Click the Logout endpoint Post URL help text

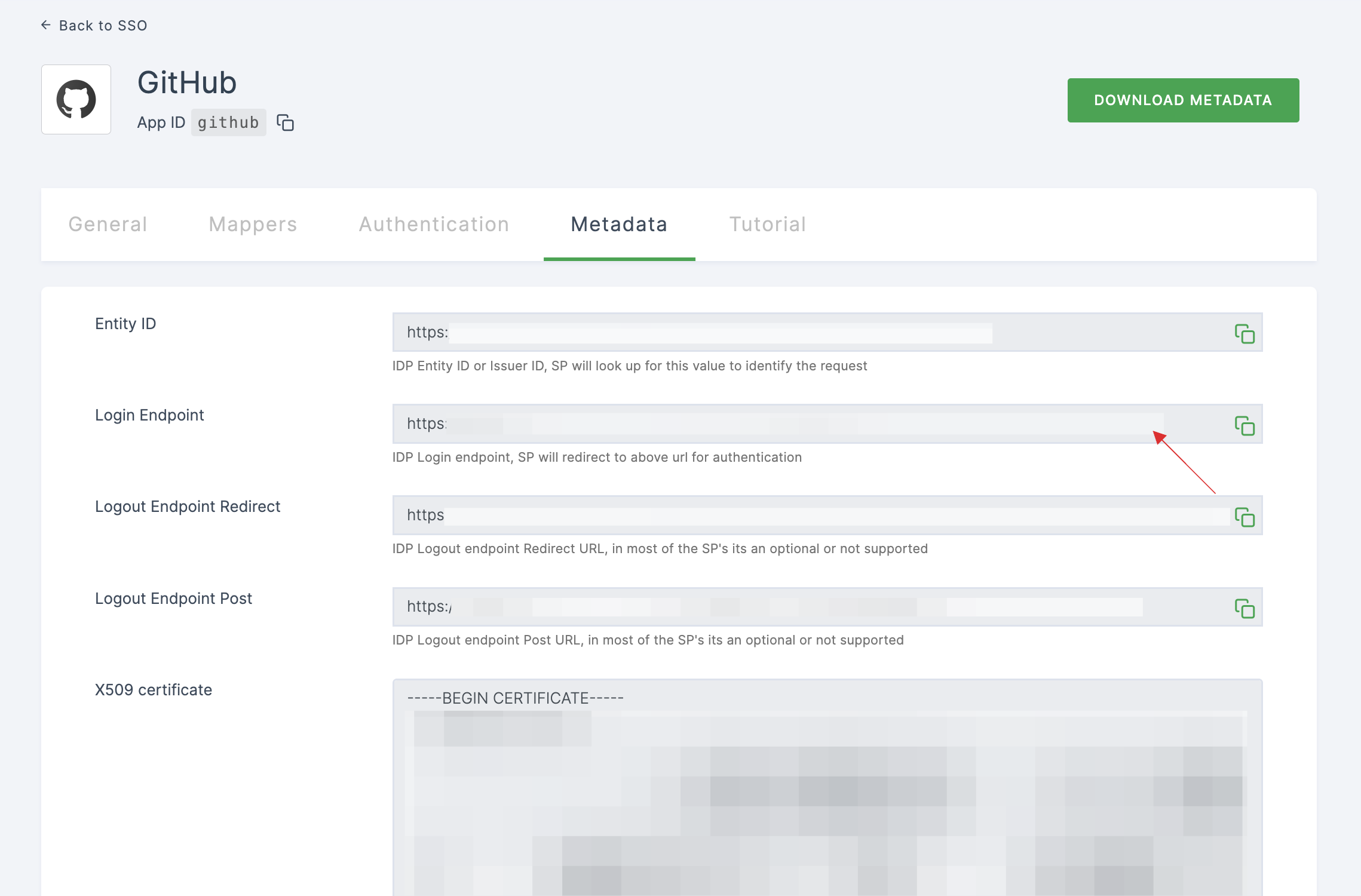tap(648, 640)
